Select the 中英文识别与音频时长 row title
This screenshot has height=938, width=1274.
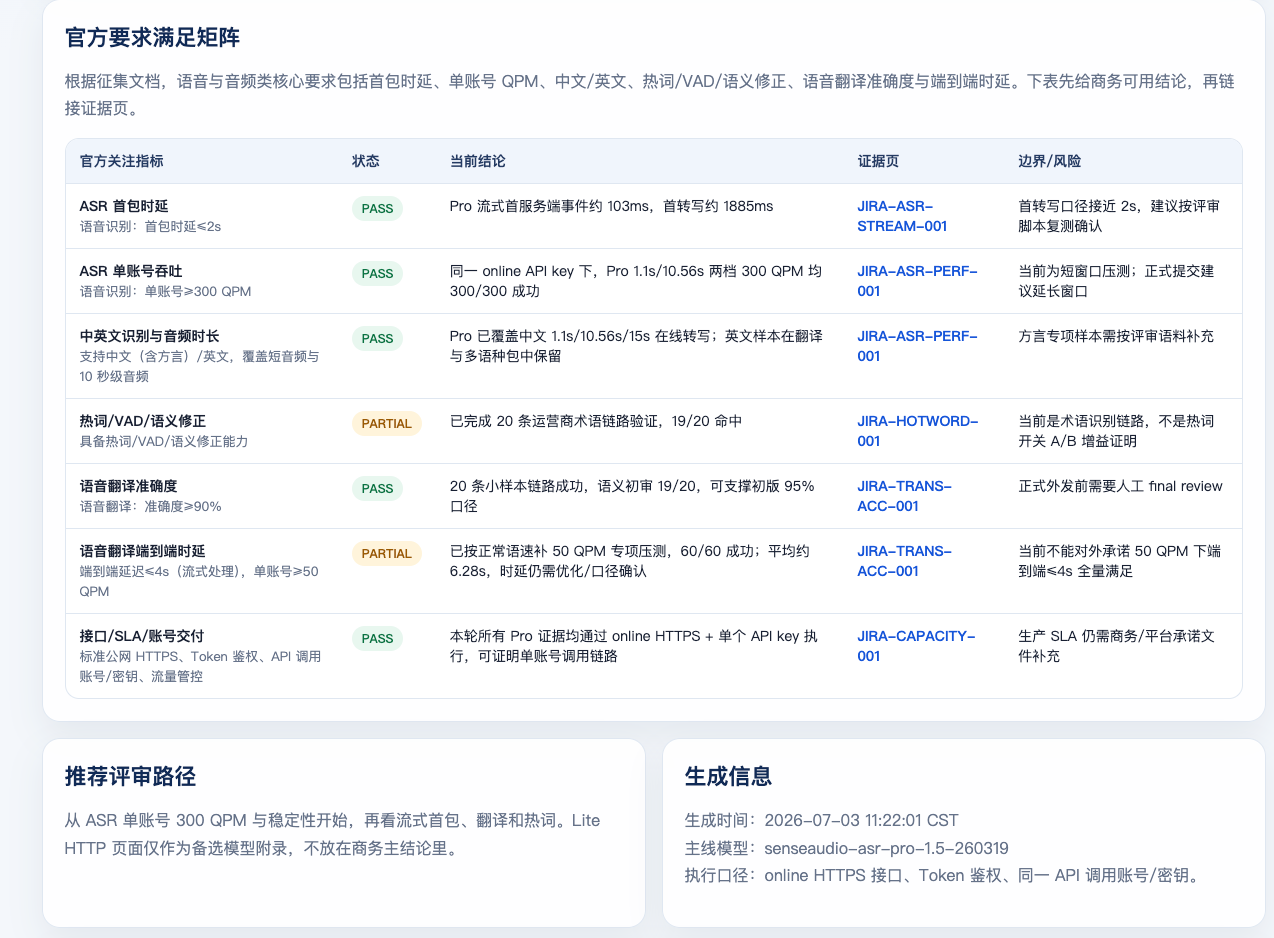pyautogui.click(x=149, y=336)
